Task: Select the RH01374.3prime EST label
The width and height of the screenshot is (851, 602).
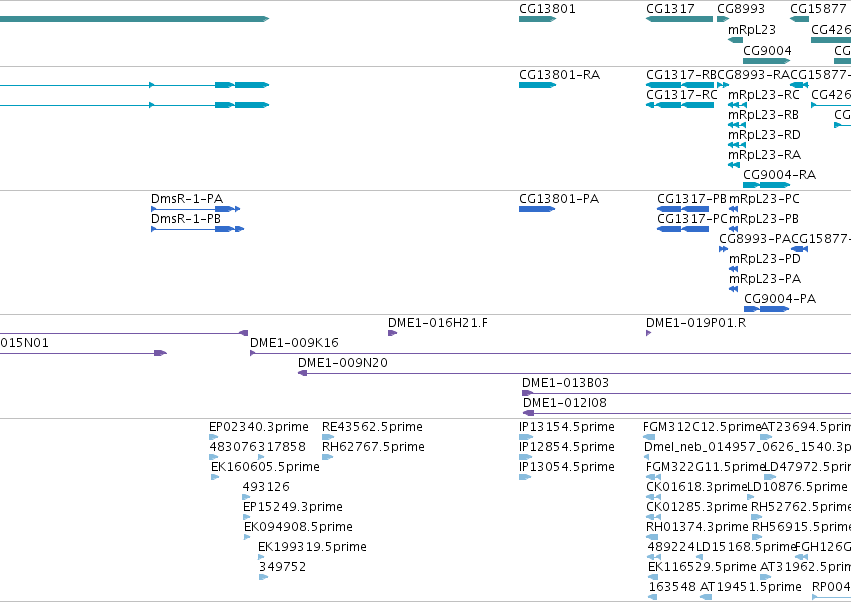Action: click(697, 527)
